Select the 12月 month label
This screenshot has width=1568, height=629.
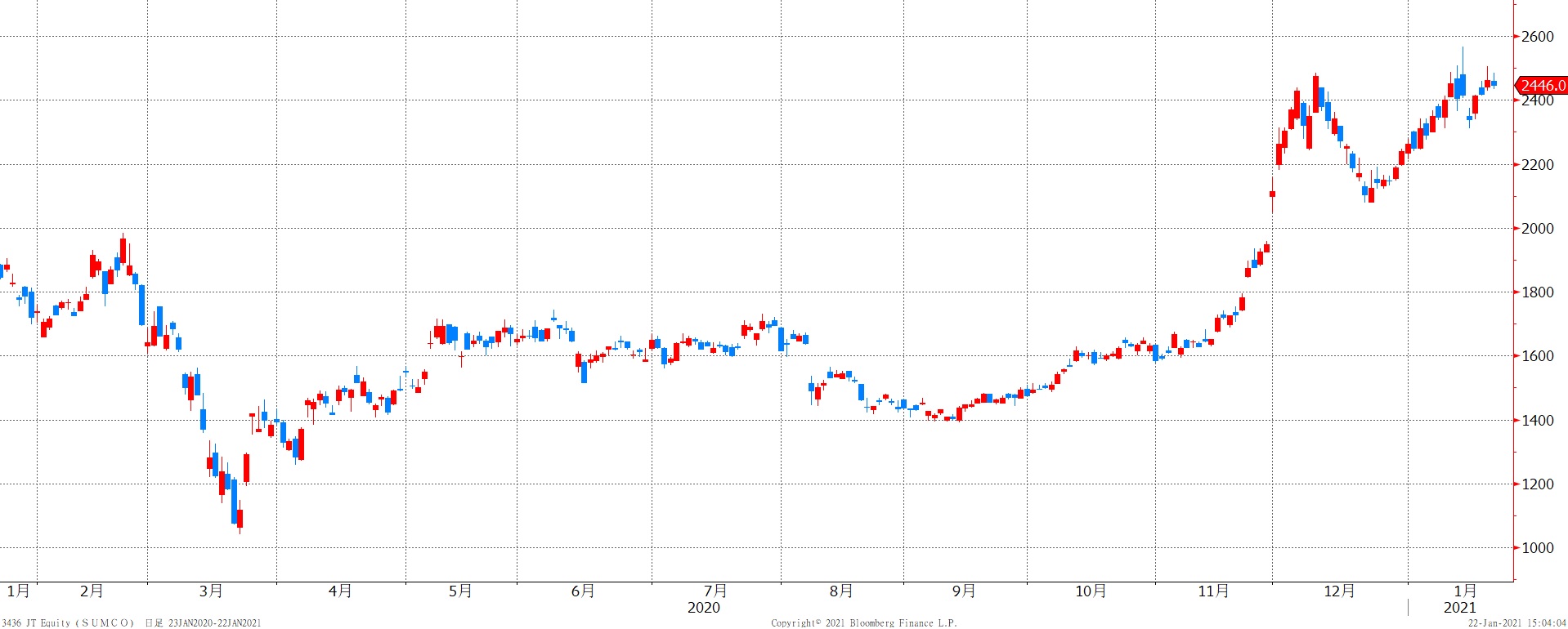(x=1339, y=591)
